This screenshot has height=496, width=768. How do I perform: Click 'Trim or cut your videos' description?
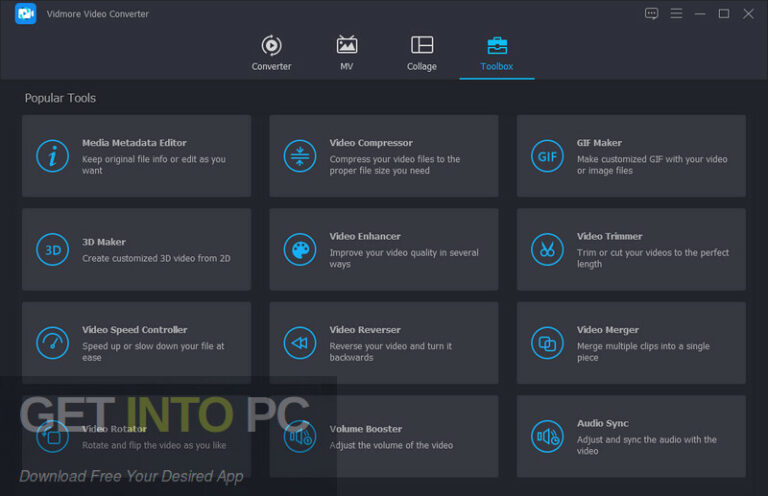[x=653, y=259]
